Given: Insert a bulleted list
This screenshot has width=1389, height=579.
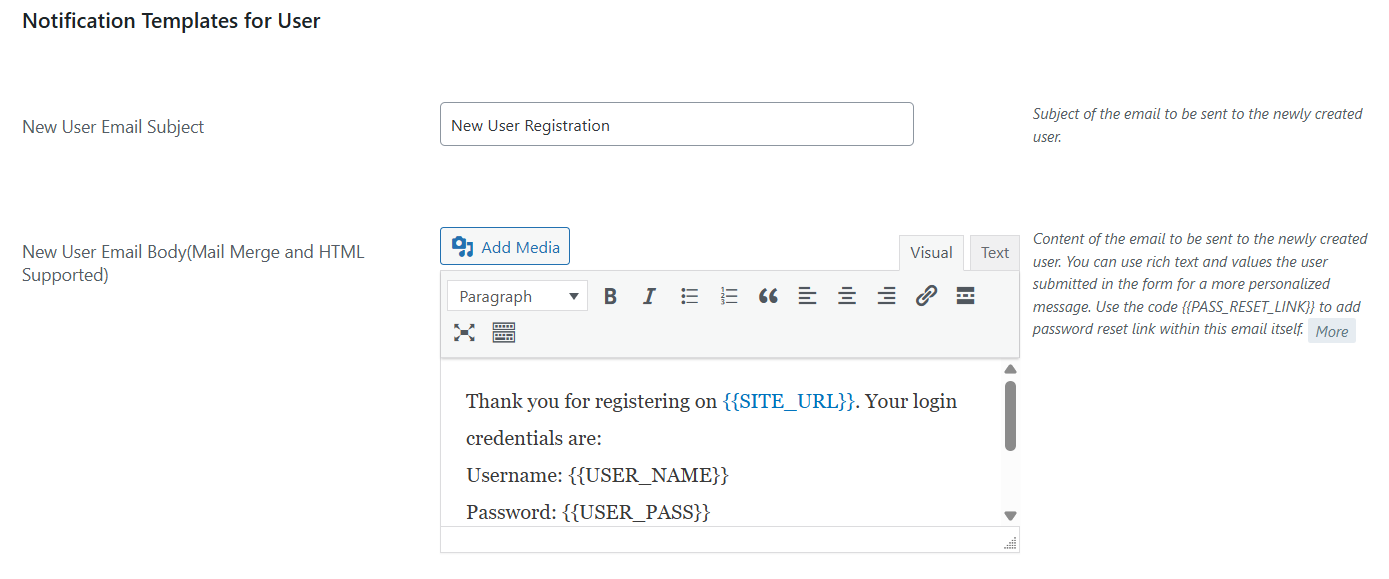Looking at the screenshot, I should (x=689, y=296).
